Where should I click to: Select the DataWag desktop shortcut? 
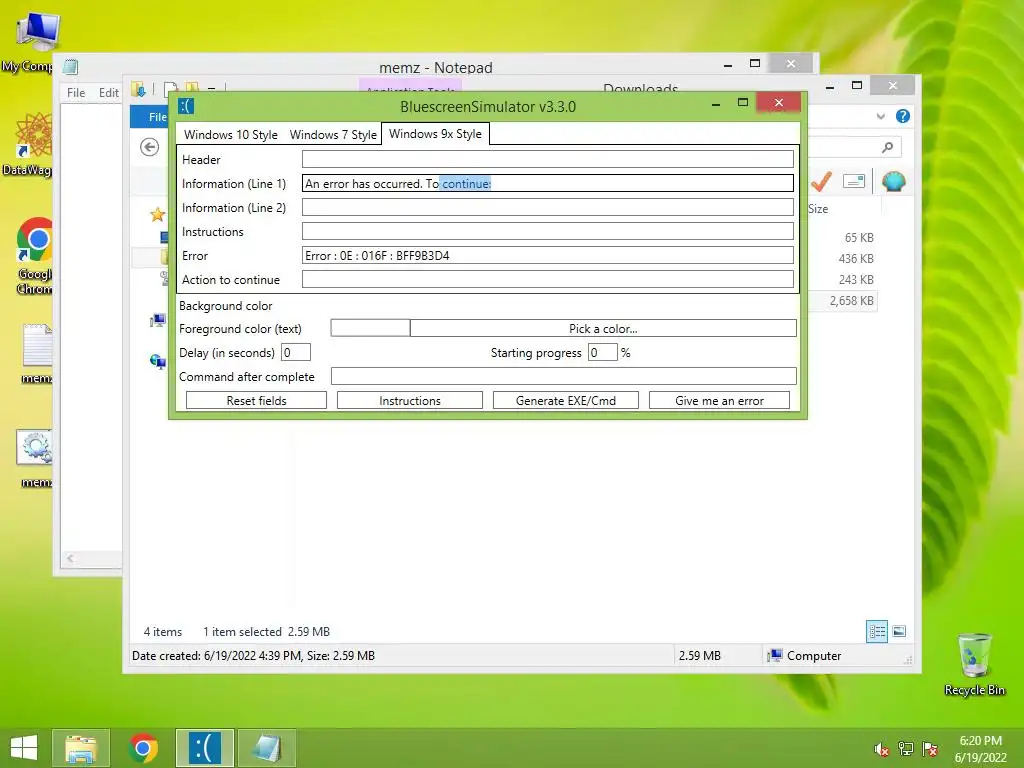pos(27,144)
